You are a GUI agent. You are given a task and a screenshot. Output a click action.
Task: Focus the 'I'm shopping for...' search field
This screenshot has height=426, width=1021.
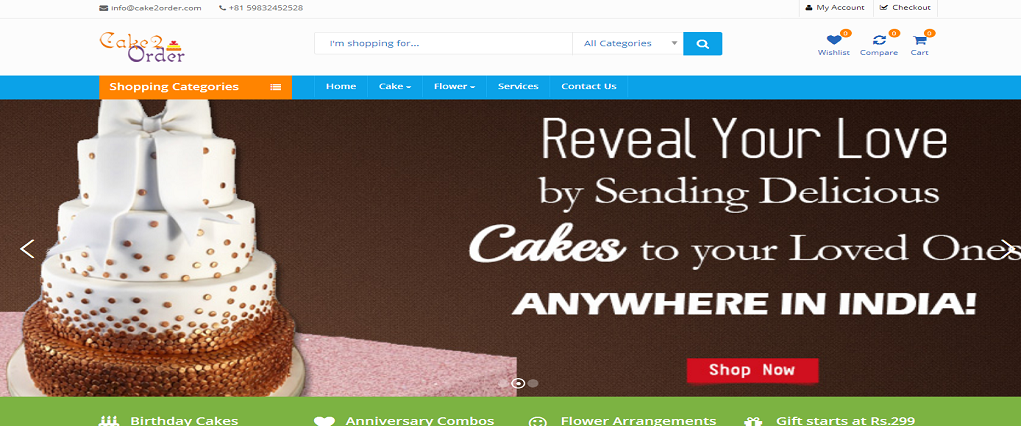[x=443, y=44]
